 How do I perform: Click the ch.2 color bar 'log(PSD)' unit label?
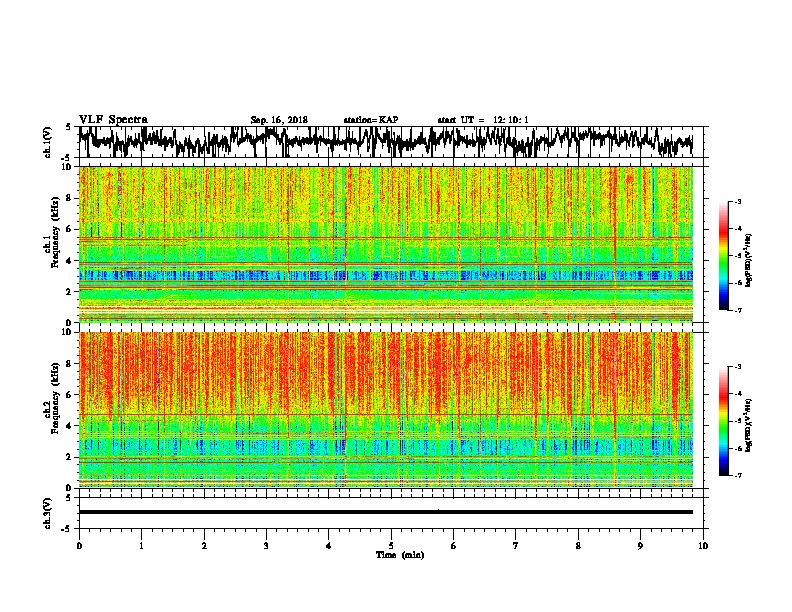(x=748, y=426)
